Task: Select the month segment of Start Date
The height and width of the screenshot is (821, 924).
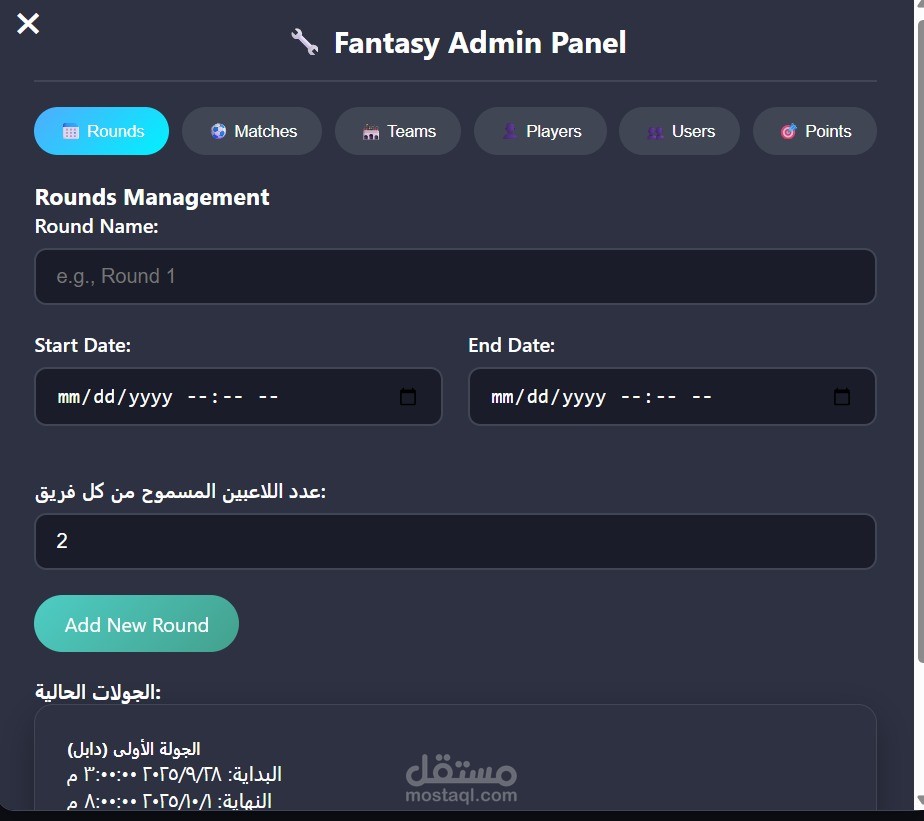Action: [68, 397]
